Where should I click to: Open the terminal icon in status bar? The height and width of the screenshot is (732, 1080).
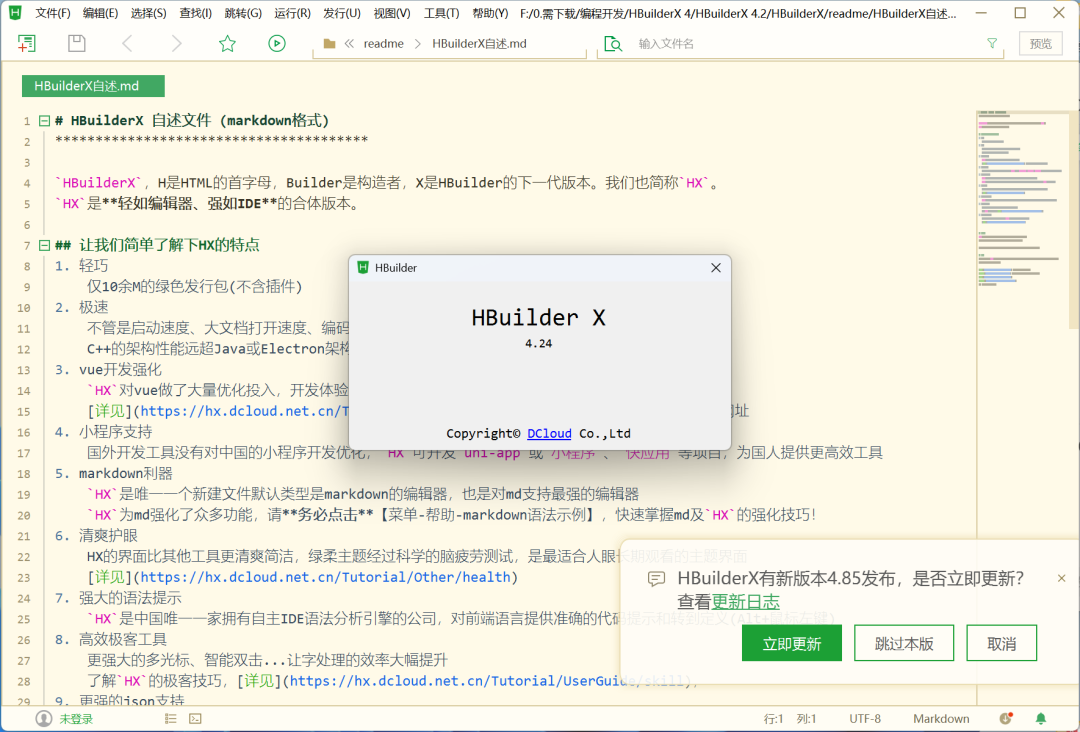(x=196, y=719)
